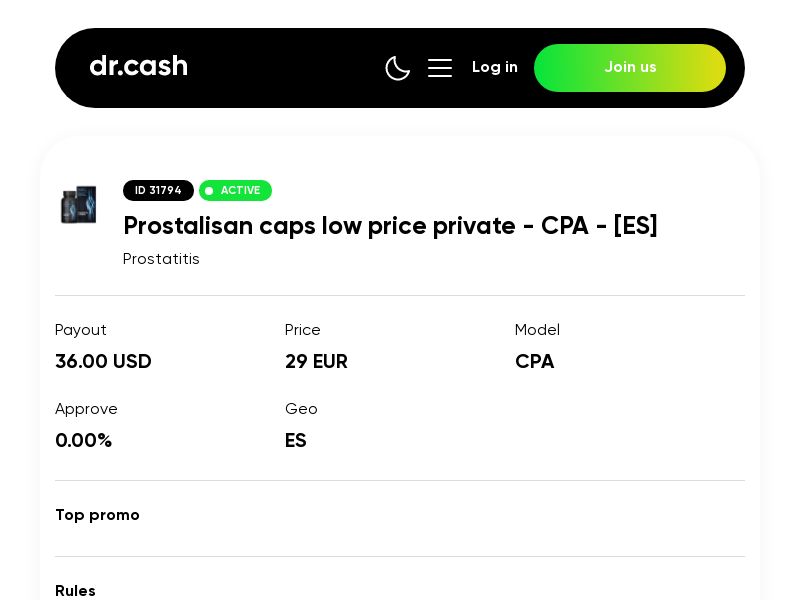Click the green ACTIVE status dot
800x600 pixels.
coord(210,190)
